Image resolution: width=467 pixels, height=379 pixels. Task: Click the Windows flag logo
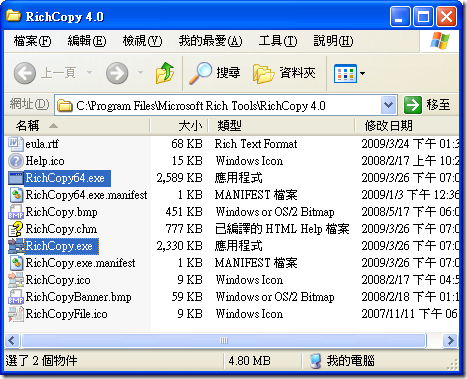440,41
